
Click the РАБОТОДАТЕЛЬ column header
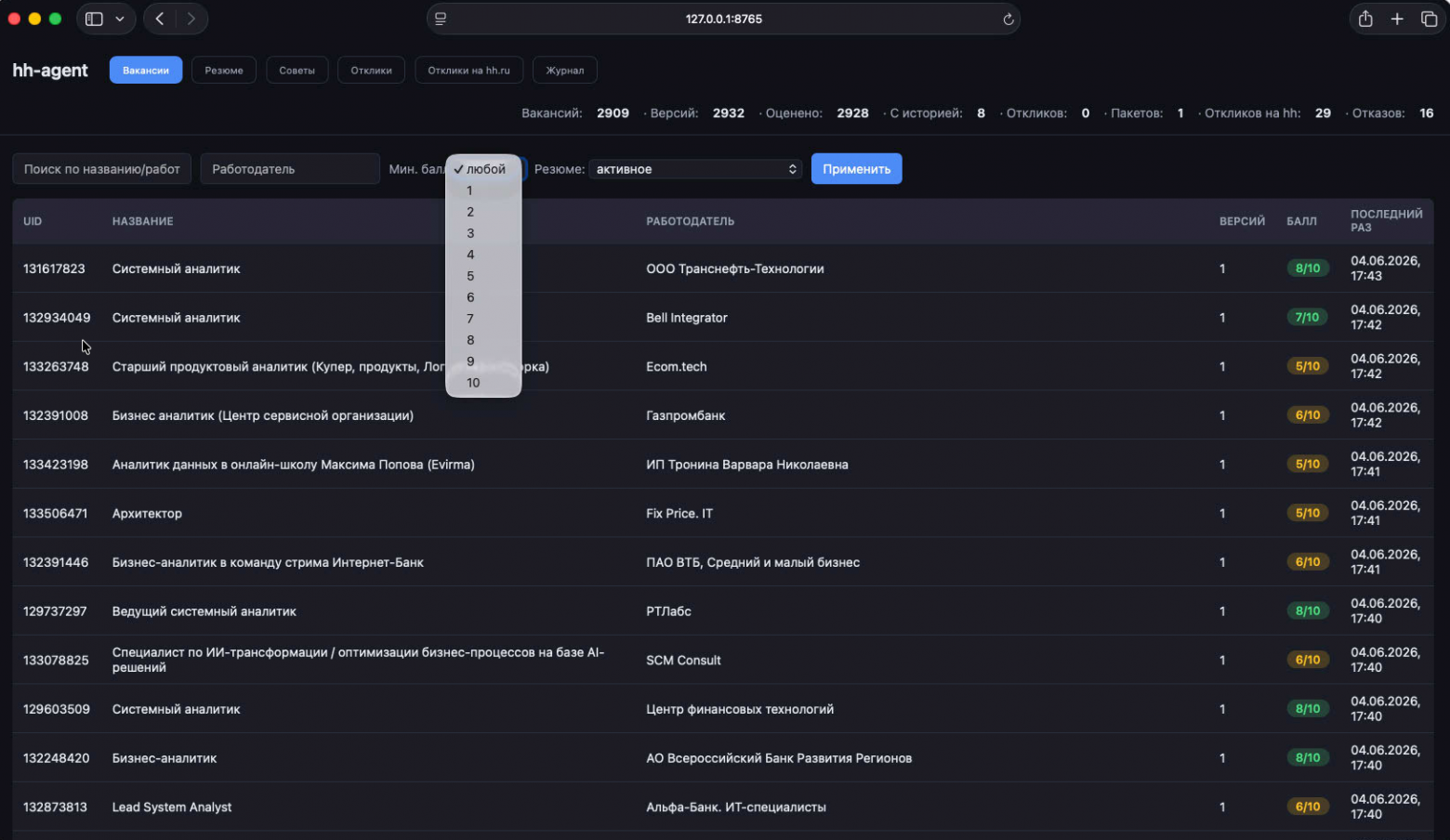690,221
